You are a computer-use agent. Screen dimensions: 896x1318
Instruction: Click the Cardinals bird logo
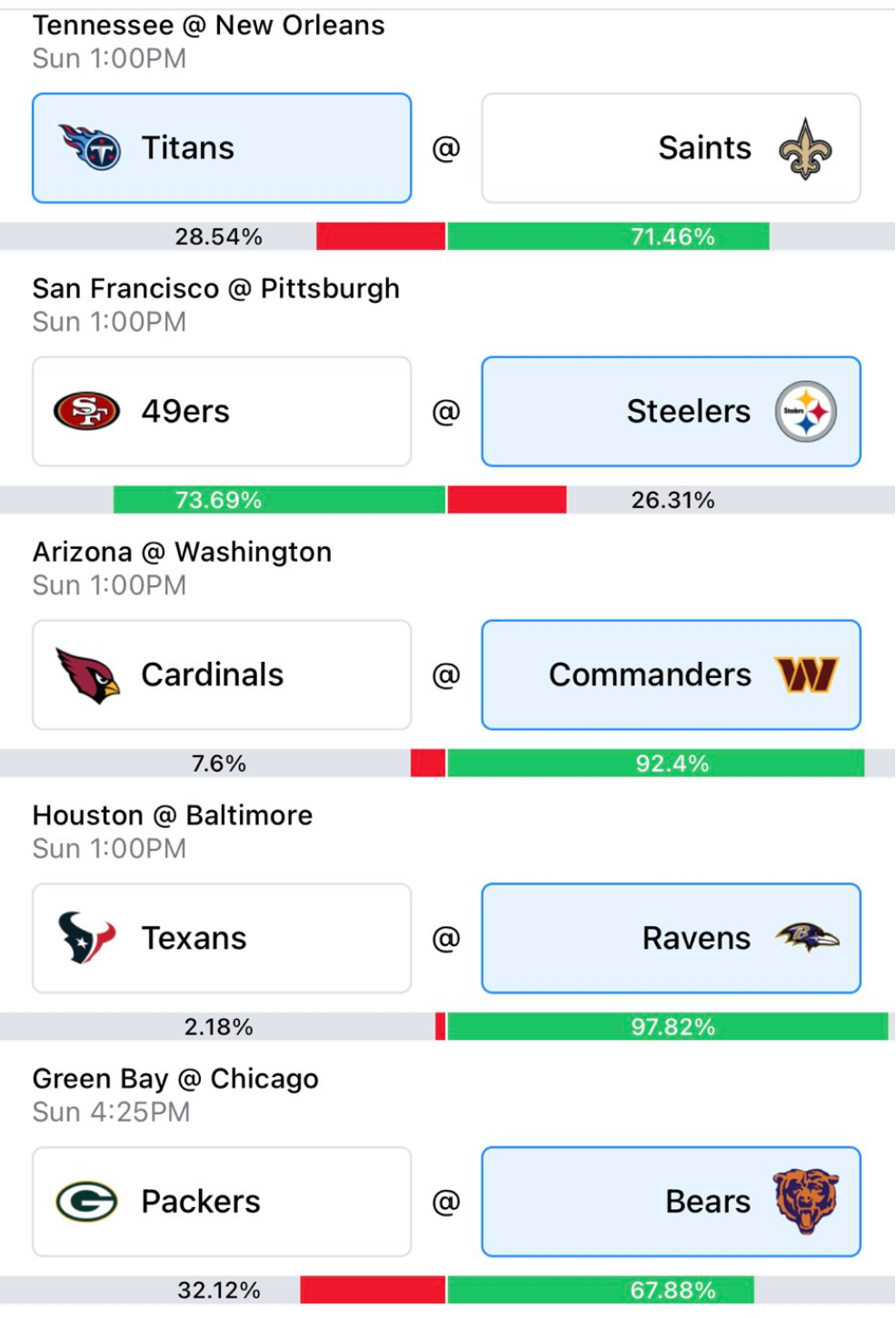coord(87,675)
